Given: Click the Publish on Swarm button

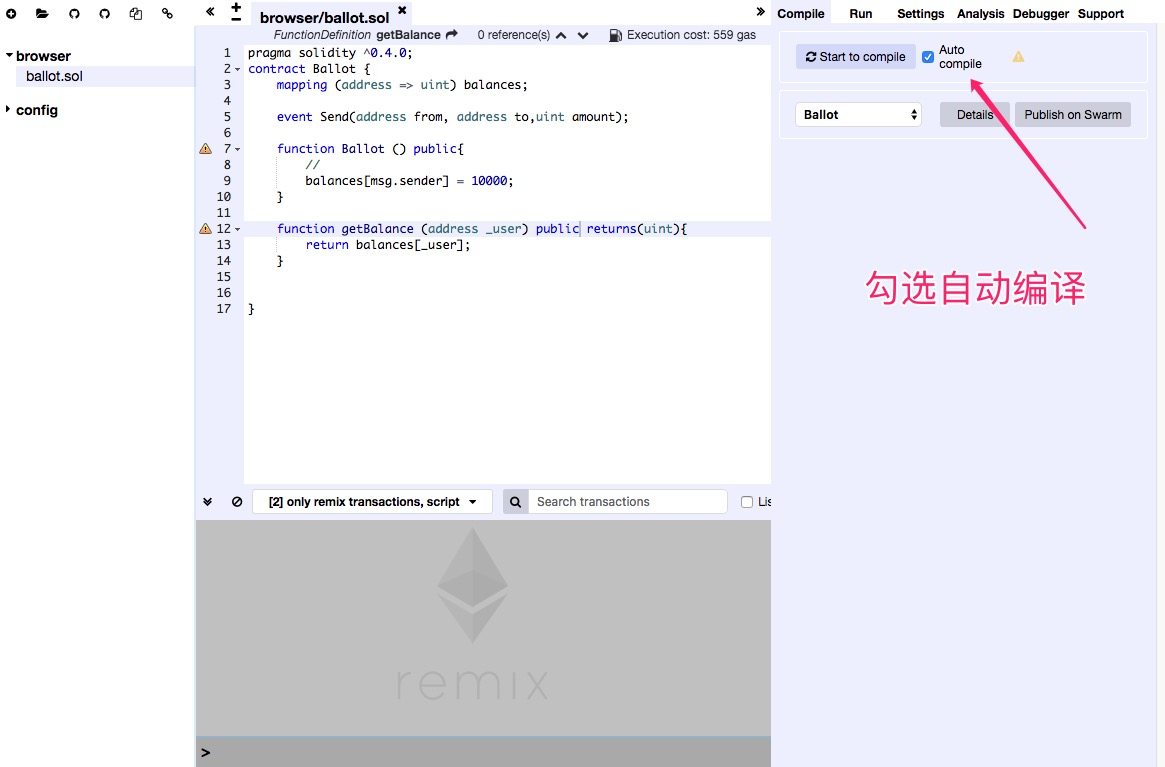Looking at the screenshot, I should click(1073, 114).
